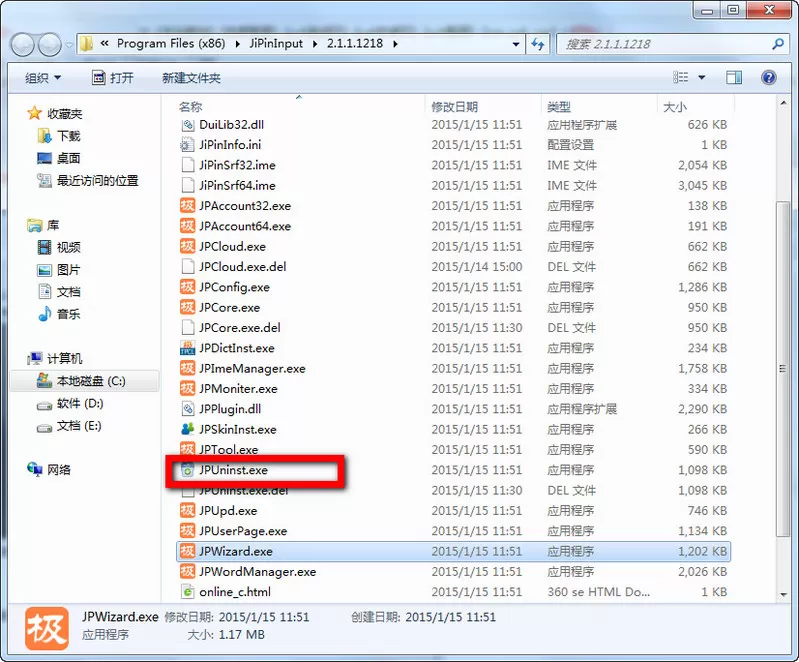The height and width of the screenshot is (662, 799).
Task: Select 图片 library in sidebar
Action: click(68, 270)
